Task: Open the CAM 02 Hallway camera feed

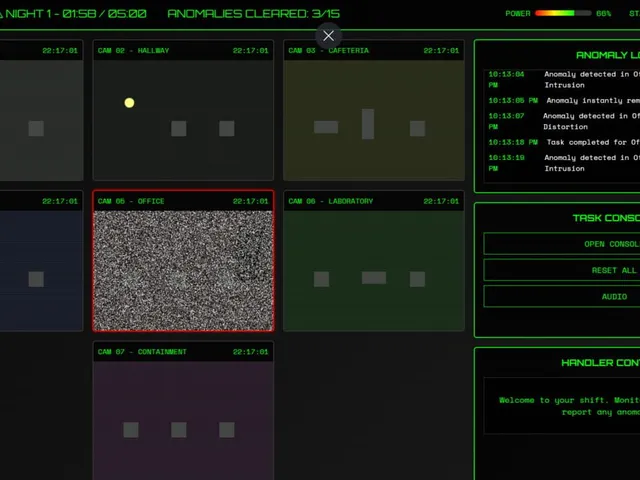Action: (x=183, y=110)
